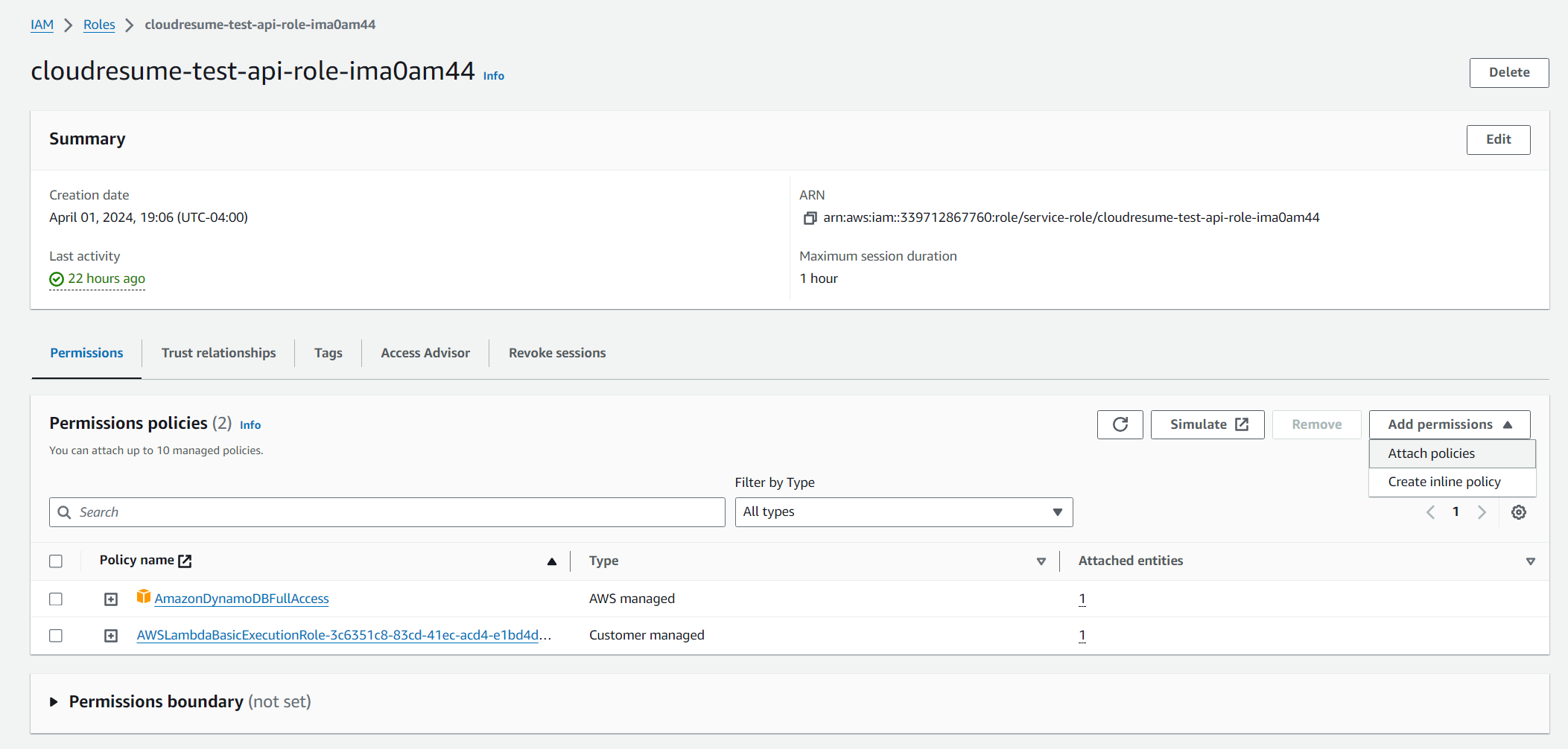The height and width of the screenshot is (749, 1568).
Task: Sort by Policy name ascending arrow
Action: click(552, 561)
